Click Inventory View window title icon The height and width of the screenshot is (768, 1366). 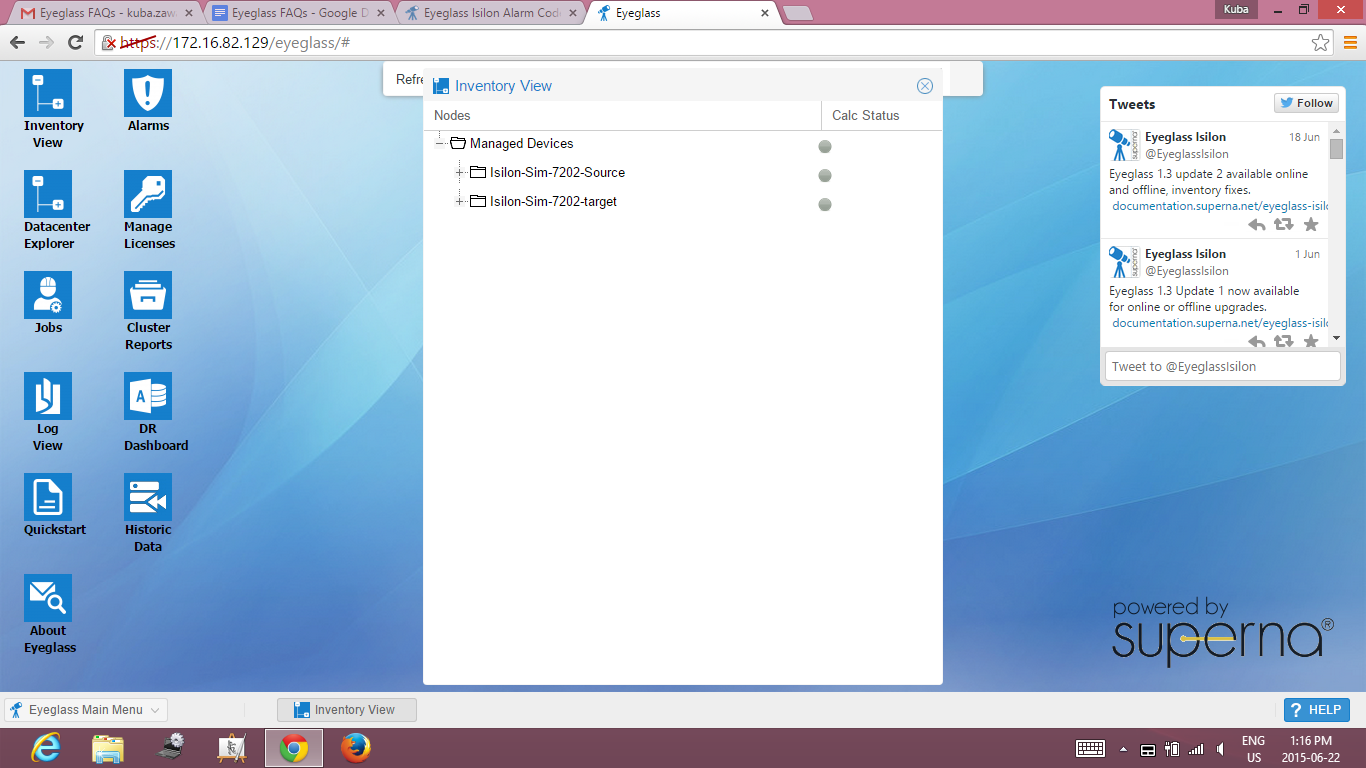click(x=441, y=86)
